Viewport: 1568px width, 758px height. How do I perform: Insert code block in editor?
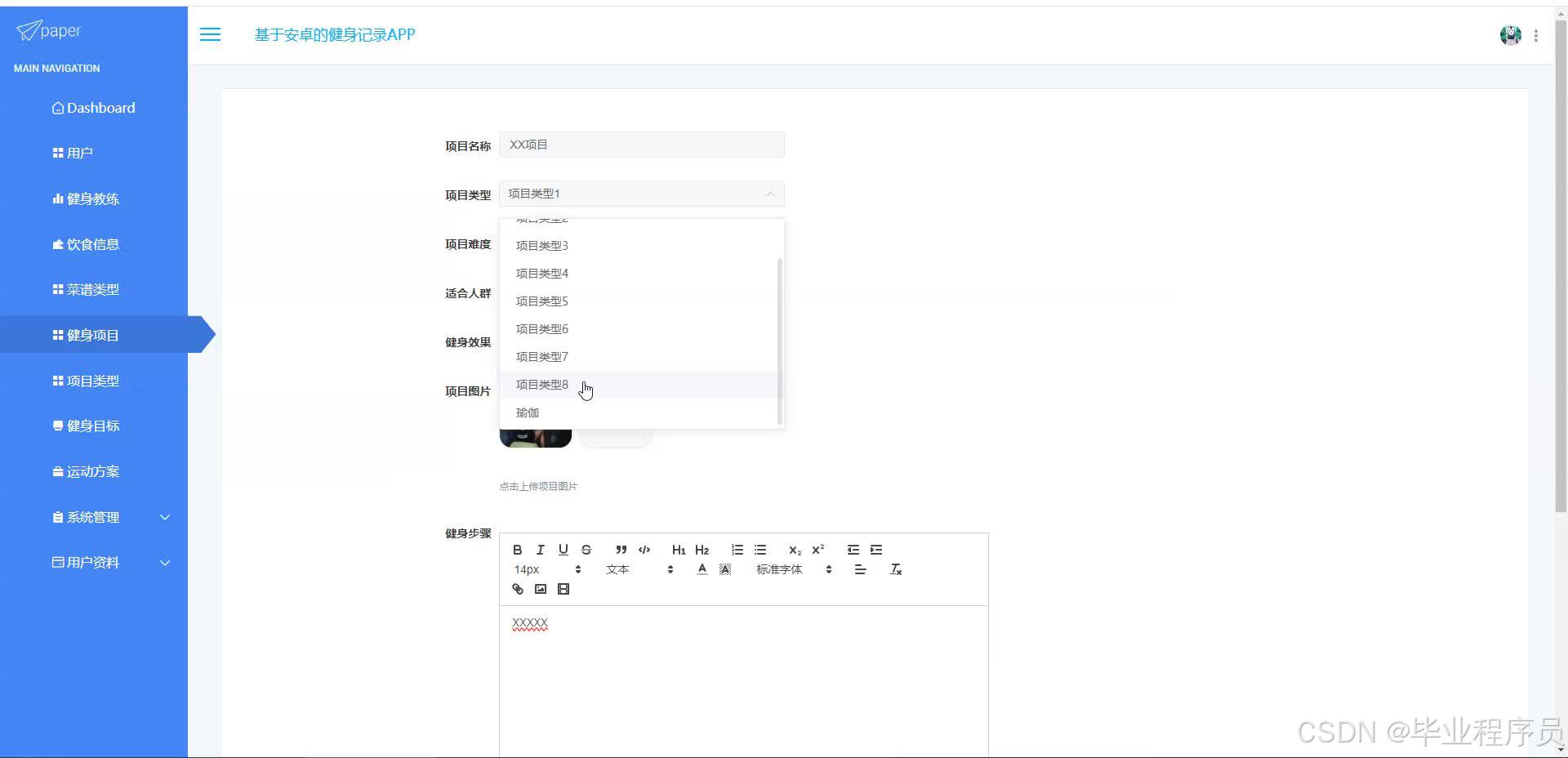tap(644, 550)
